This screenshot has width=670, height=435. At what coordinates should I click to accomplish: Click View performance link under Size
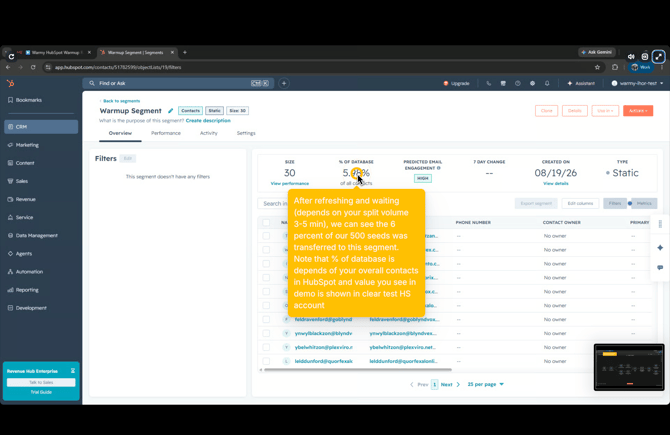[x=290, y=183]
